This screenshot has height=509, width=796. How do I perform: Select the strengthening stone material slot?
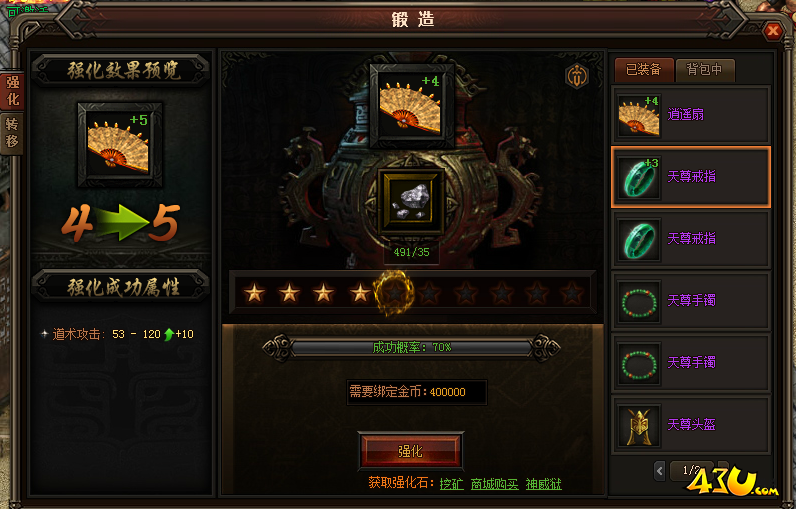tap(412, 202)
